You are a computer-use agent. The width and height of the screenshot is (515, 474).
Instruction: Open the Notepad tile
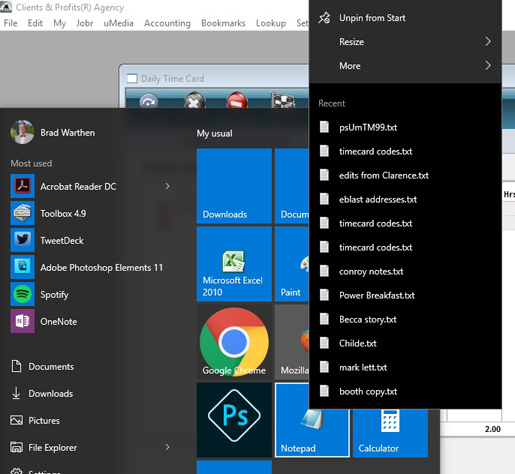point(312,433)
